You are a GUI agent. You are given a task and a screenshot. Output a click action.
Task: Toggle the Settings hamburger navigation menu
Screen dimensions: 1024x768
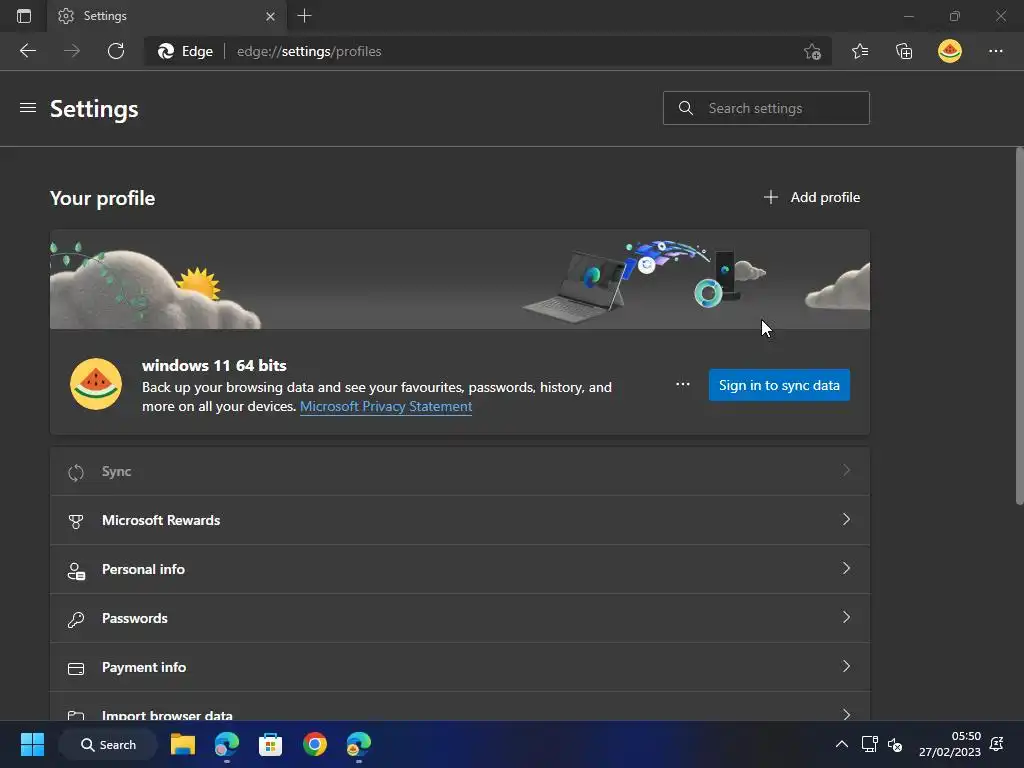click(x=27, y=108)
